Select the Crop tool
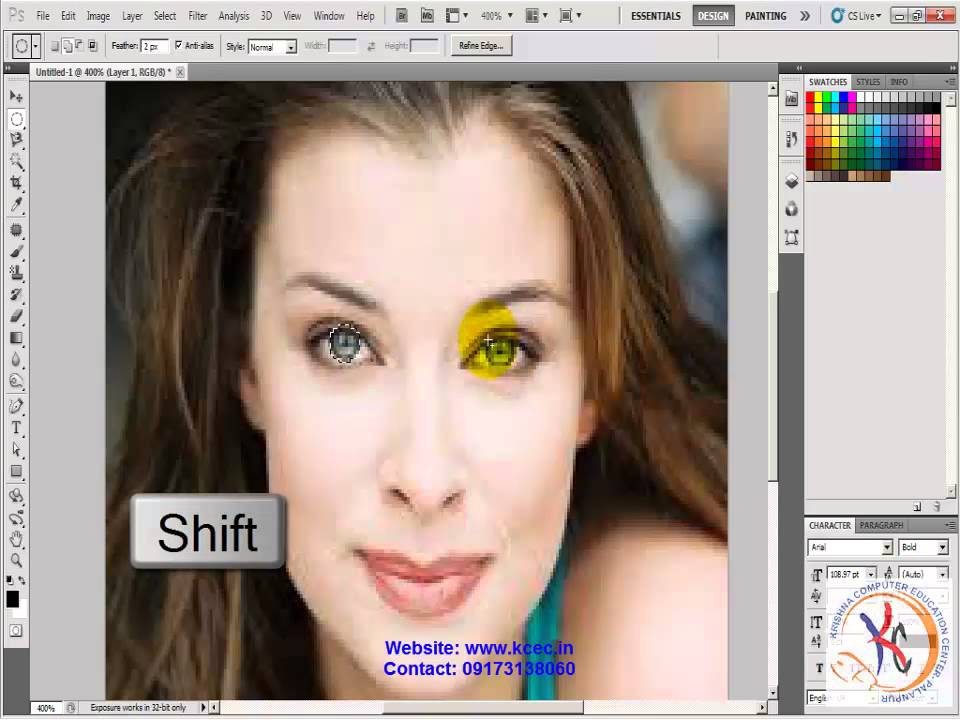Image resolution: width=960 pixels, height=720 pixels. tap(17, 182)
